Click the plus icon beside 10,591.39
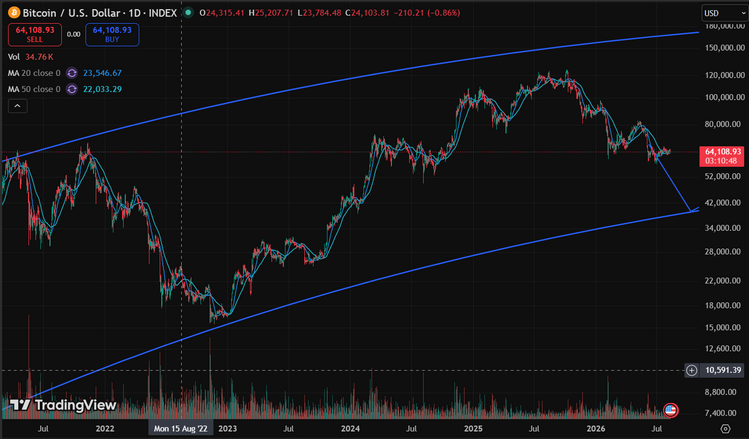 (x=691, y=370)
